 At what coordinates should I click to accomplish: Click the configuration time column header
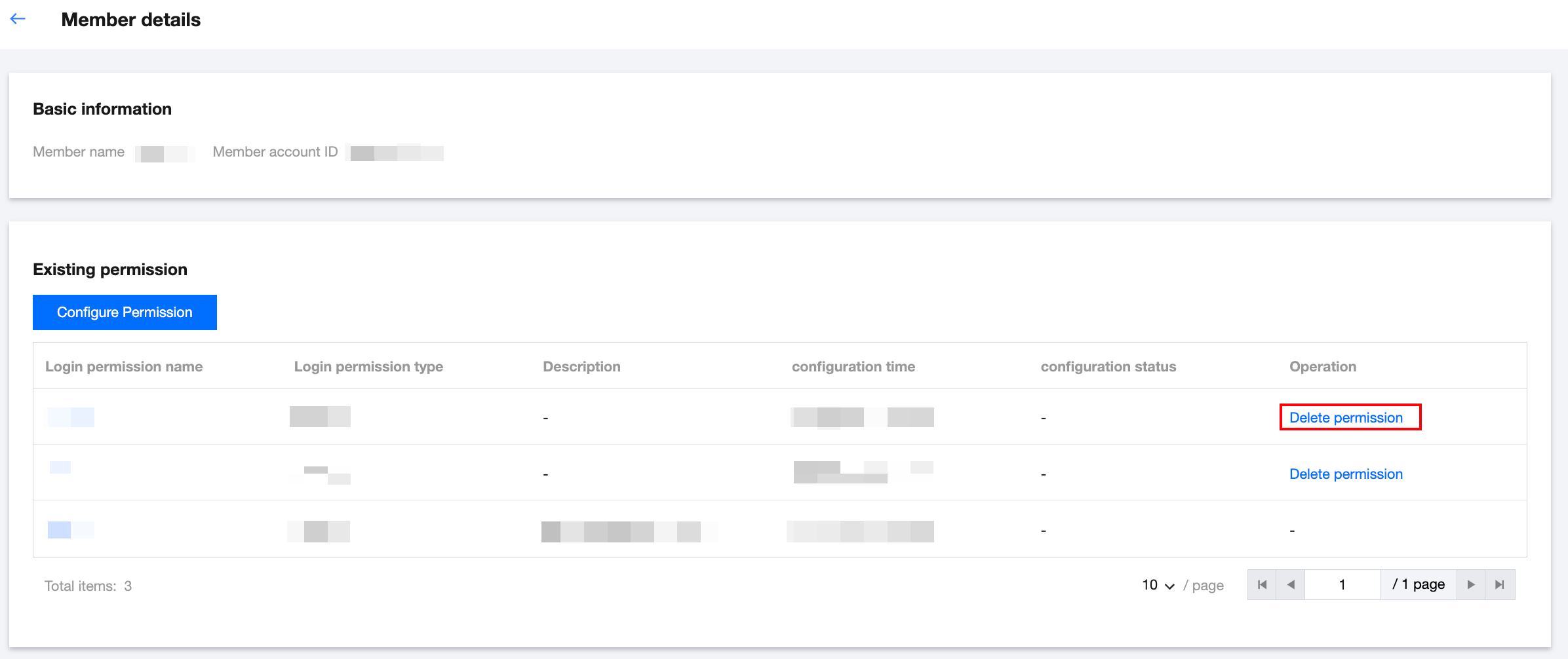tap(853, 366)
